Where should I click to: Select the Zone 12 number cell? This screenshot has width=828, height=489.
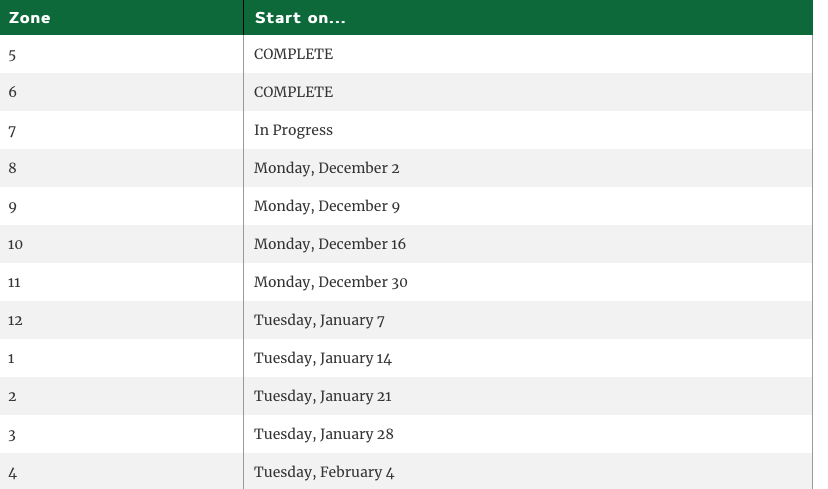(15, 320)
